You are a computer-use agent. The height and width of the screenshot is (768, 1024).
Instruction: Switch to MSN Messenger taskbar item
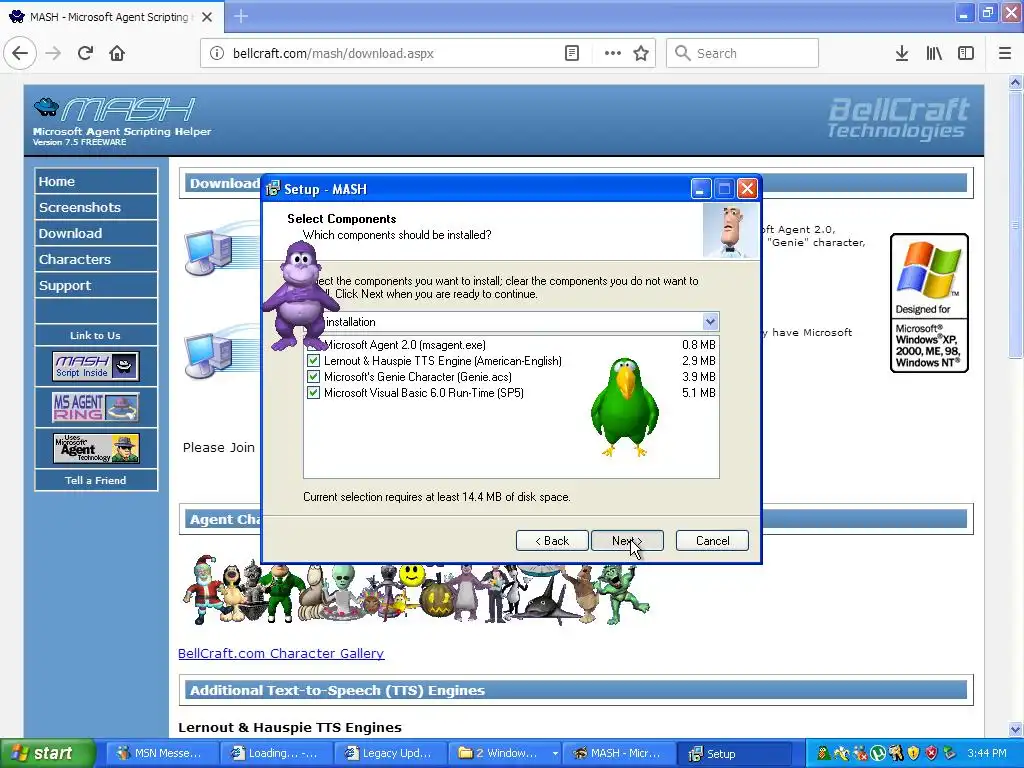[x=161, y=753]
